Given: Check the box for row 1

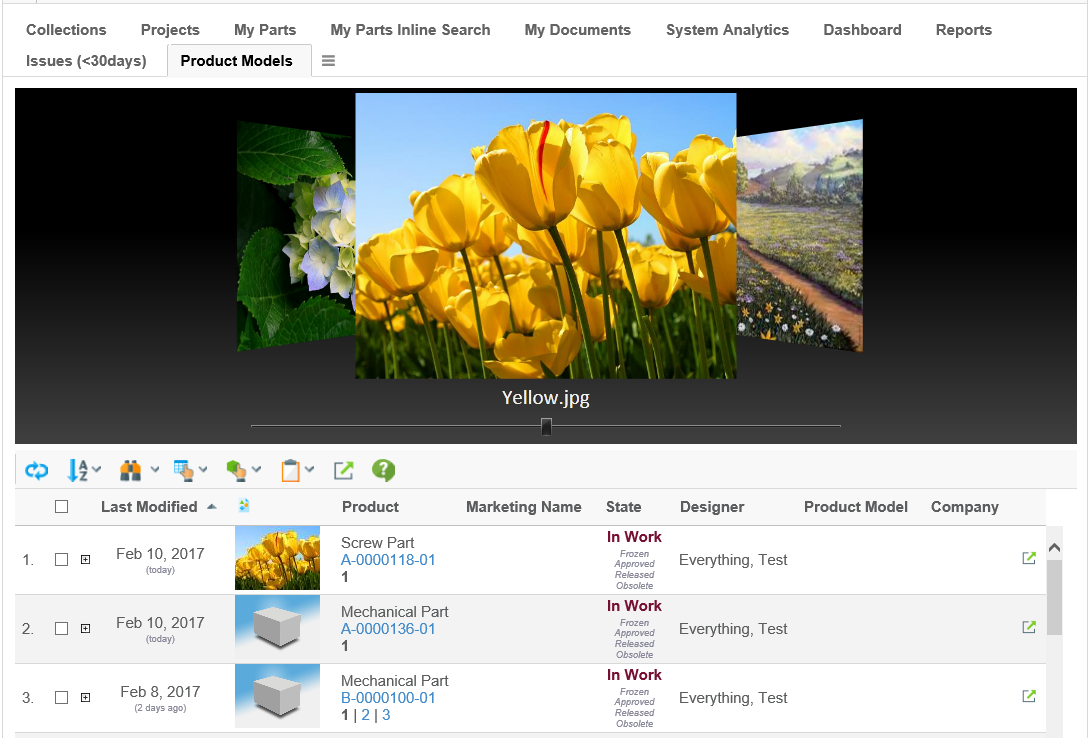Looking at the screenshot, I should coord(62,560).
